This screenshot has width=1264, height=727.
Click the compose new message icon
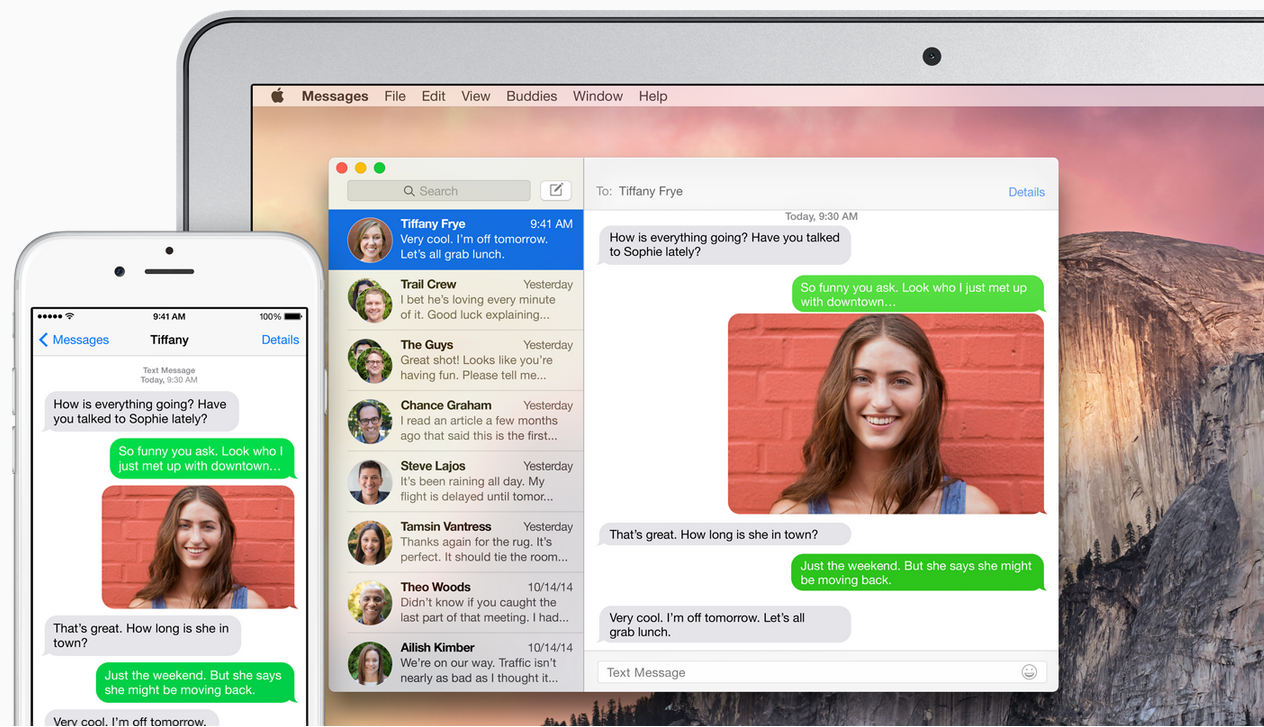(556, 190)
